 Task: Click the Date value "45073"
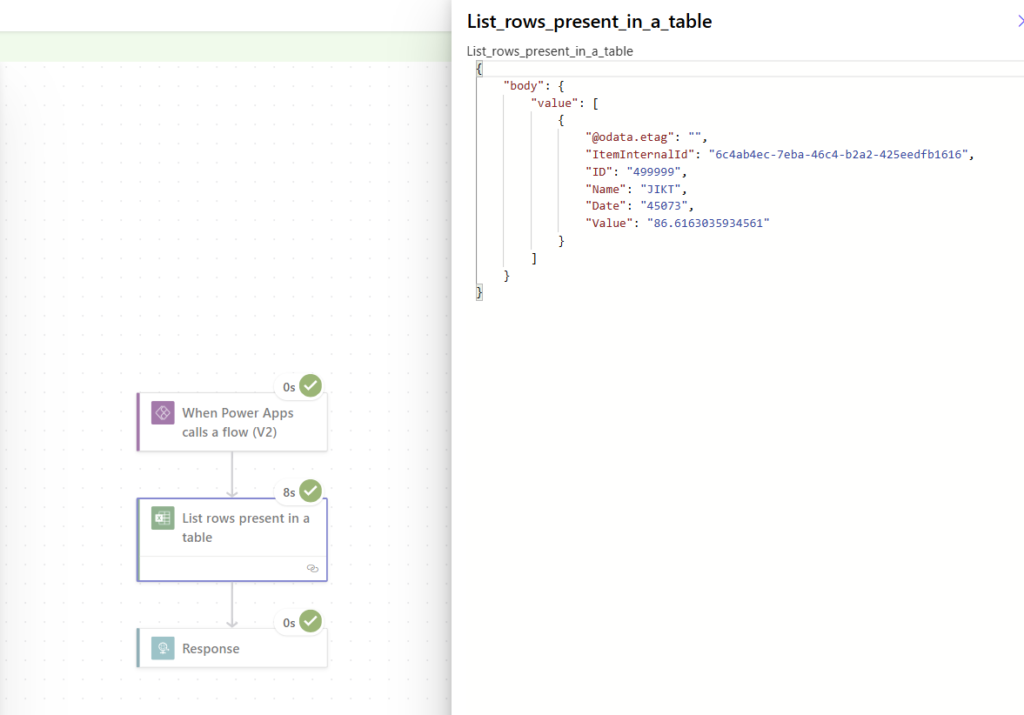pyautogui.click(x=664, y=206)
